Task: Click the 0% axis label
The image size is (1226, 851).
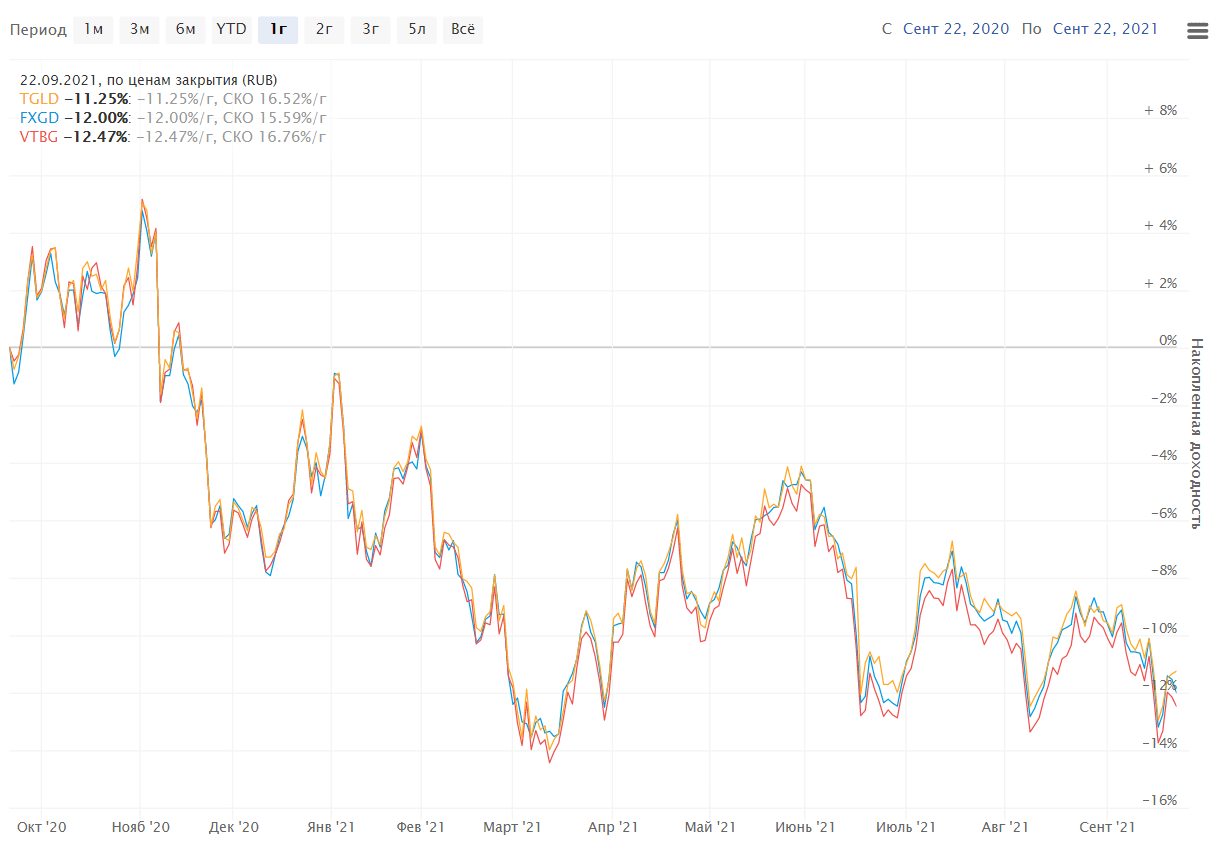Action: (1167, 341)
